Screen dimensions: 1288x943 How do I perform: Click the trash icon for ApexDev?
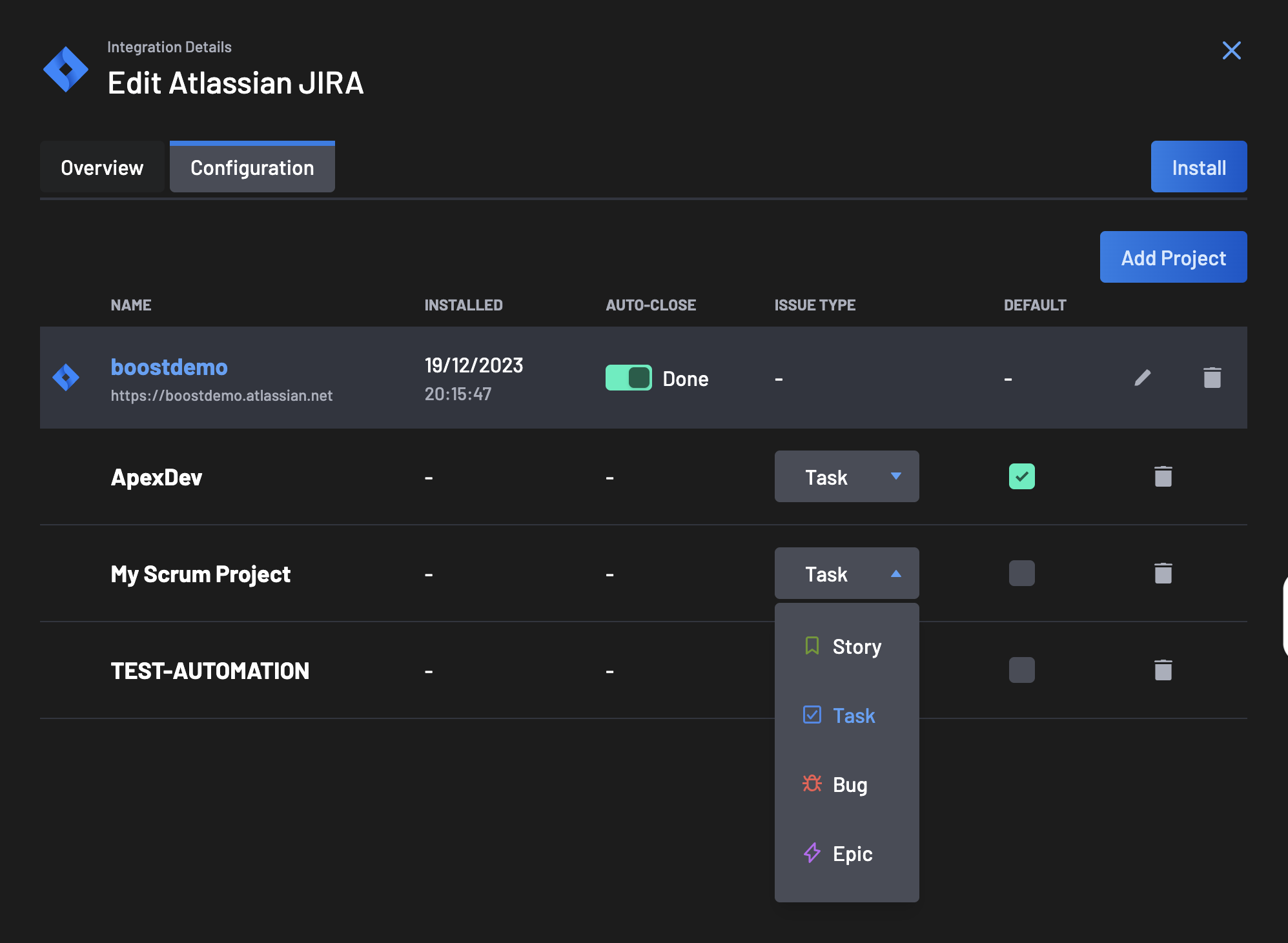pyautogui.click(x=1163, y=476)
